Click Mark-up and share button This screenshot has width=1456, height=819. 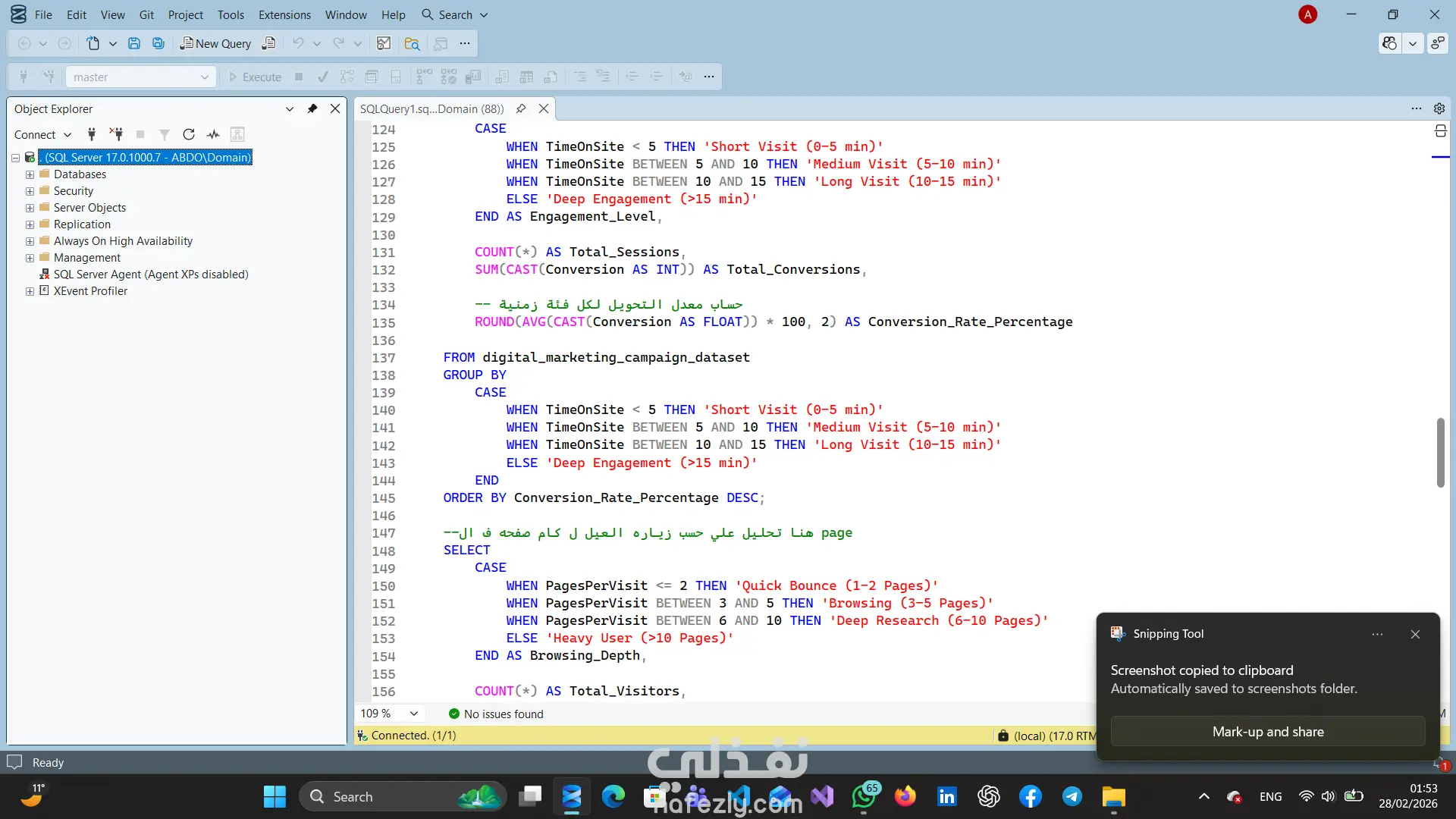[x=1267, y=732]
